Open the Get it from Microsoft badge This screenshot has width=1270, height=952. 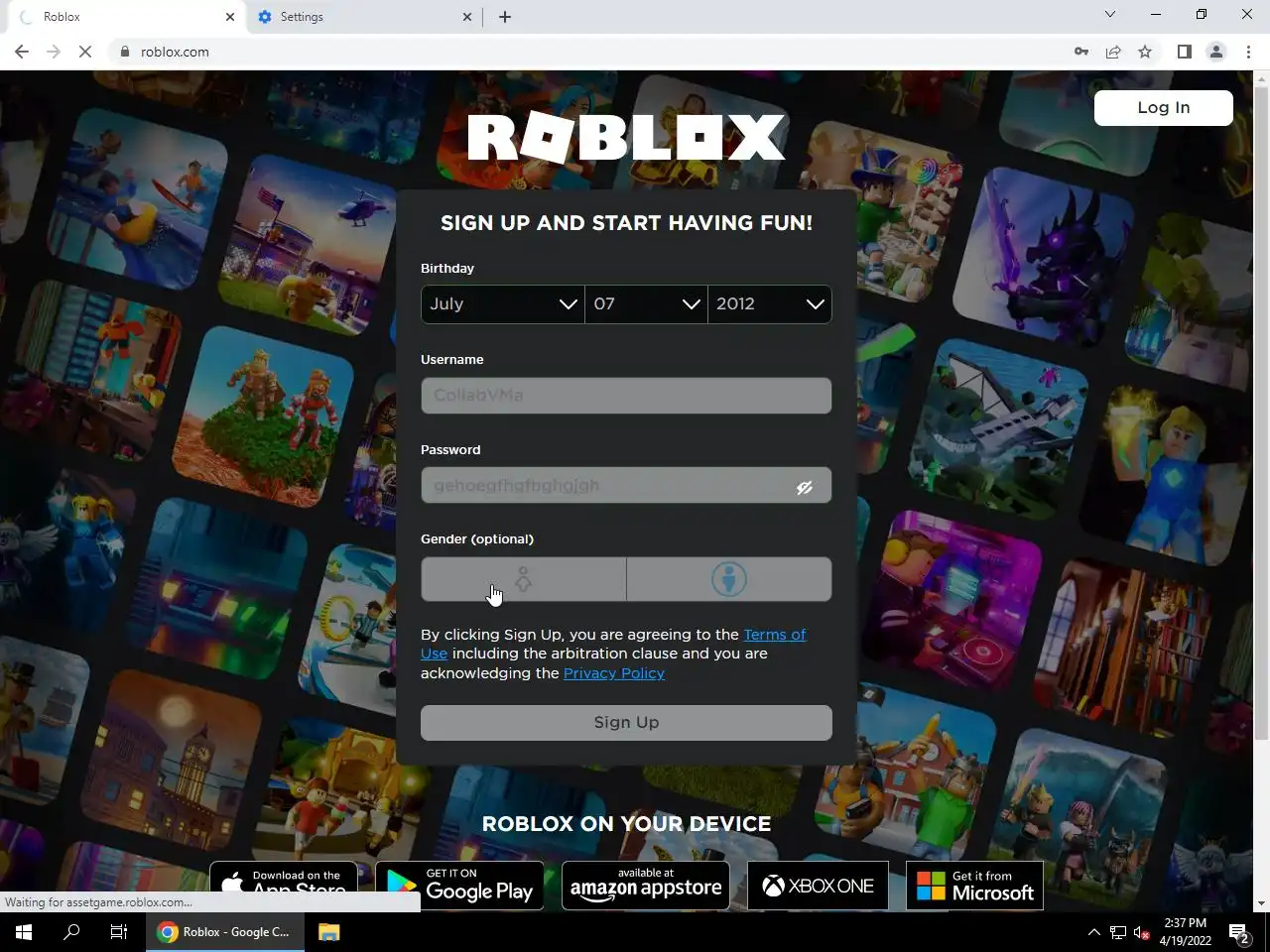click(x=974, y=885)
